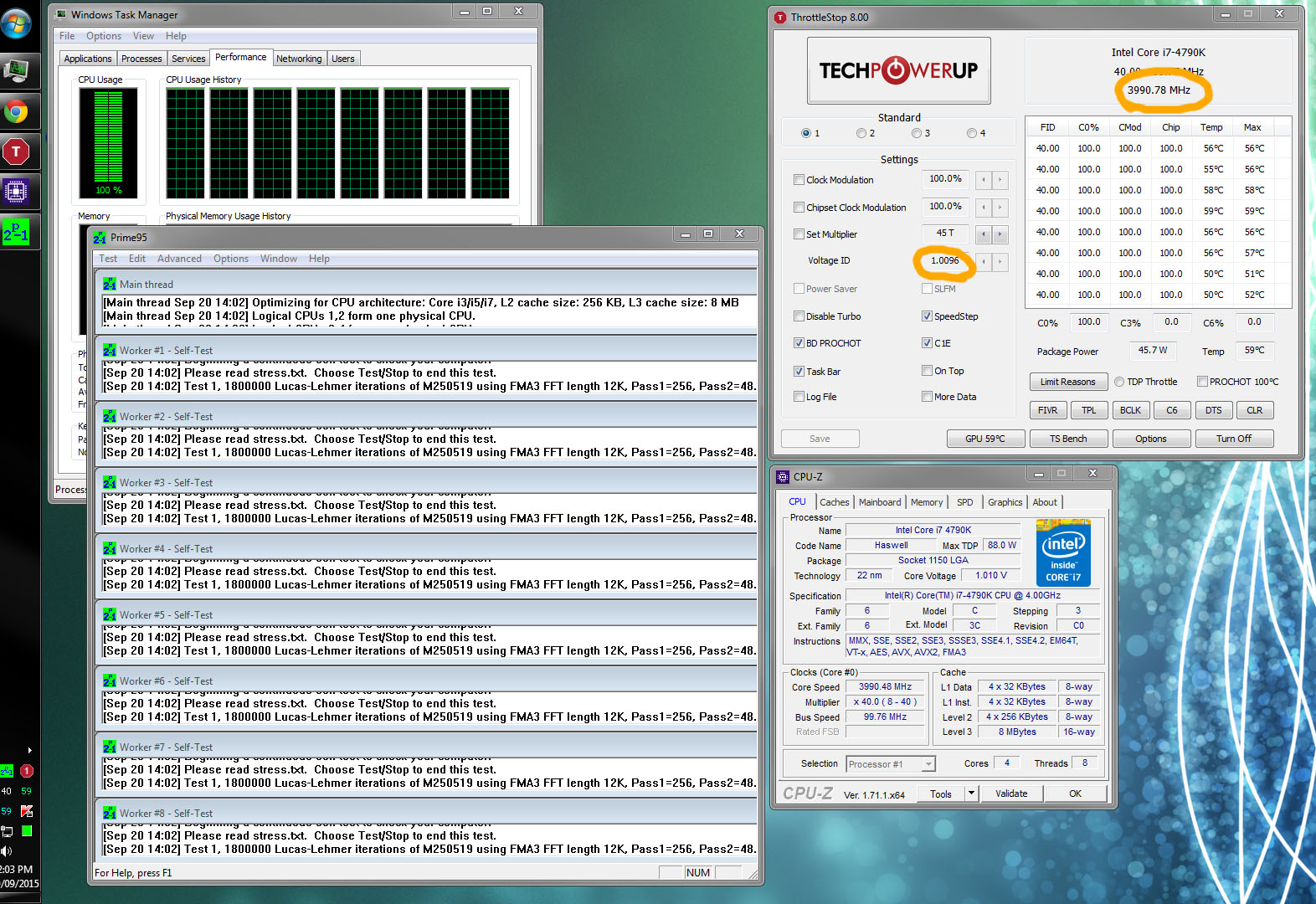Switch to Processes tab in Task Manager
The image size is (1316, 904).
(x=141, y=59)
